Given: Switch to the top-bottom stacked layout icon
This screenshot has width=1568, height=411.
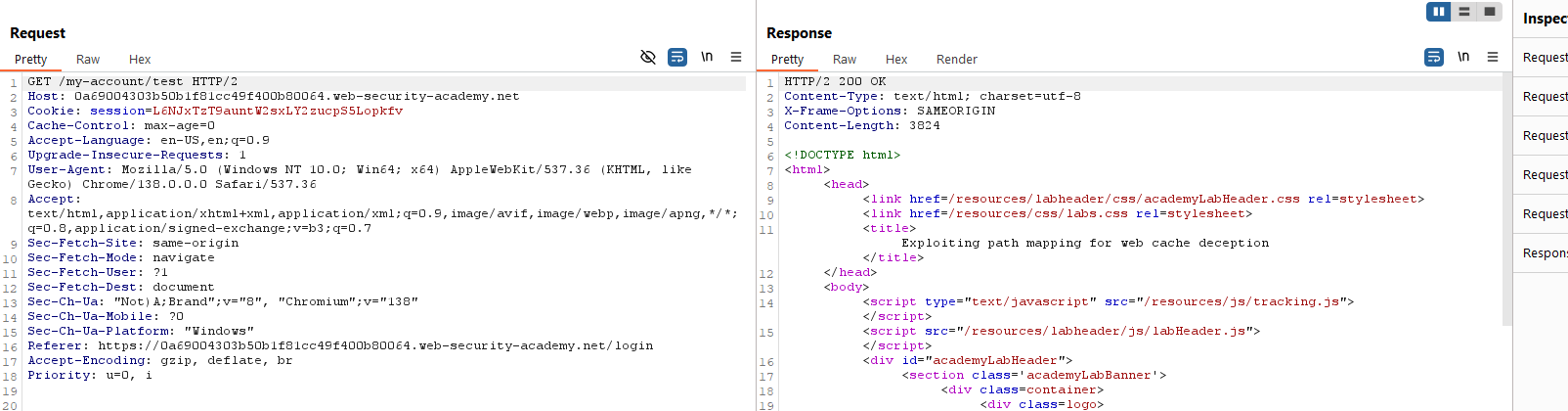Looking at the screenshot, I should pos(1464,12).
